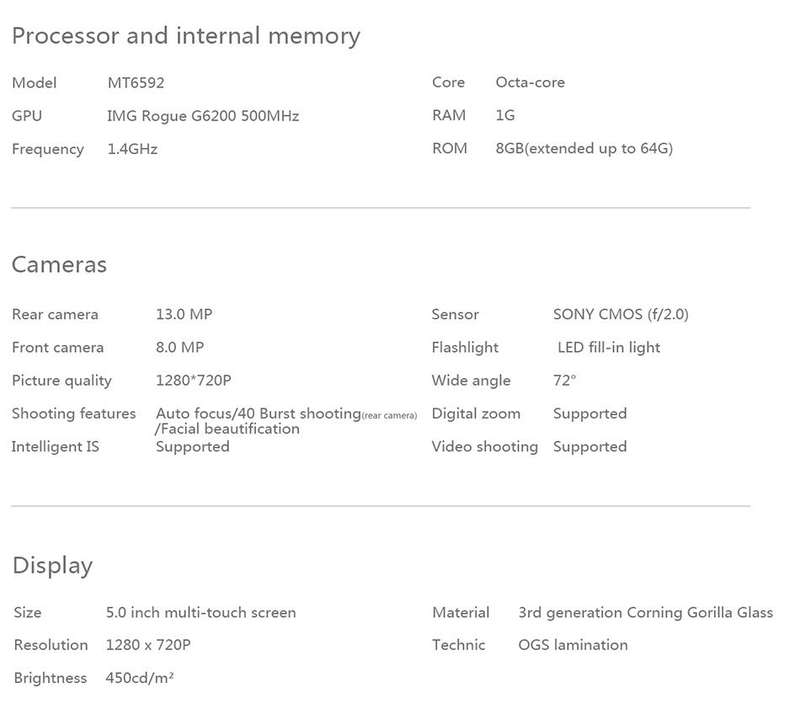Click the LED fill-in light text
The image size is (800, 714).
(x=609, y=348)
